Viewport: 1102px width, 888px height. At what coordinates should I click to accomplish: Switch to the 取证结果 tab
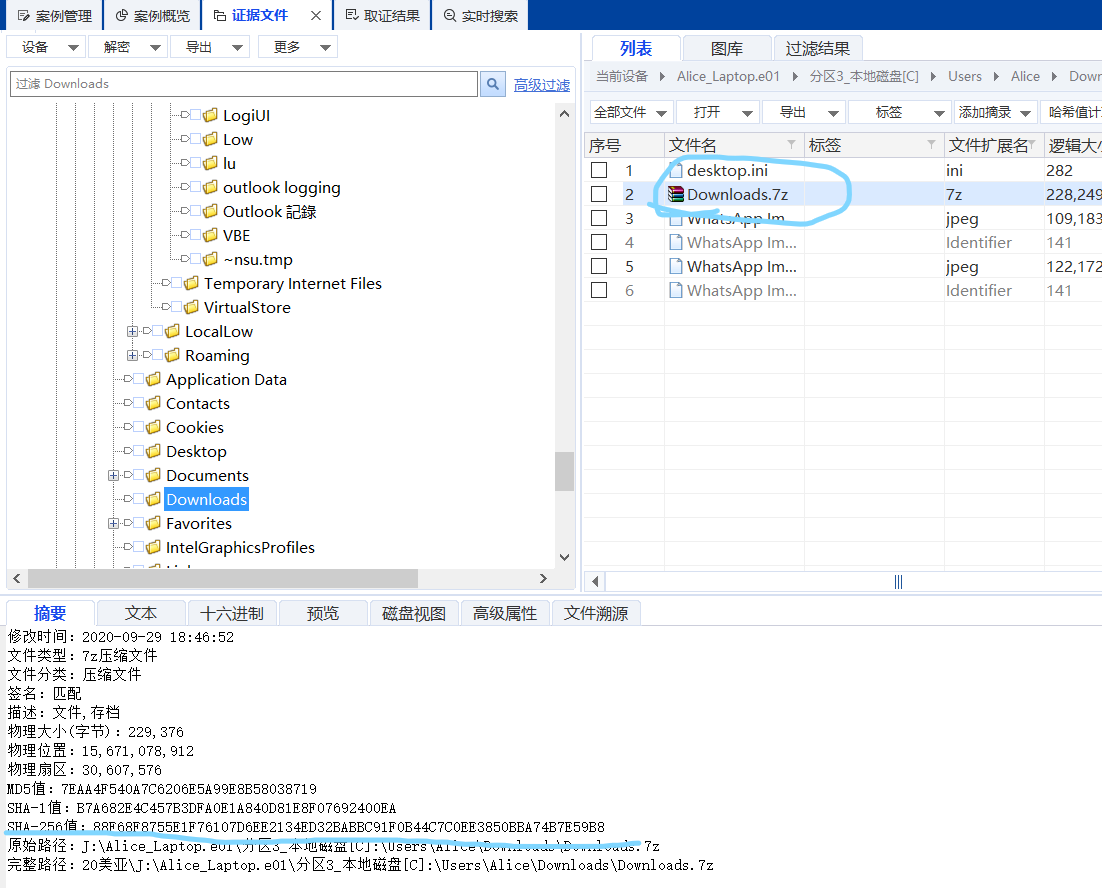click(x=383, y=15)
